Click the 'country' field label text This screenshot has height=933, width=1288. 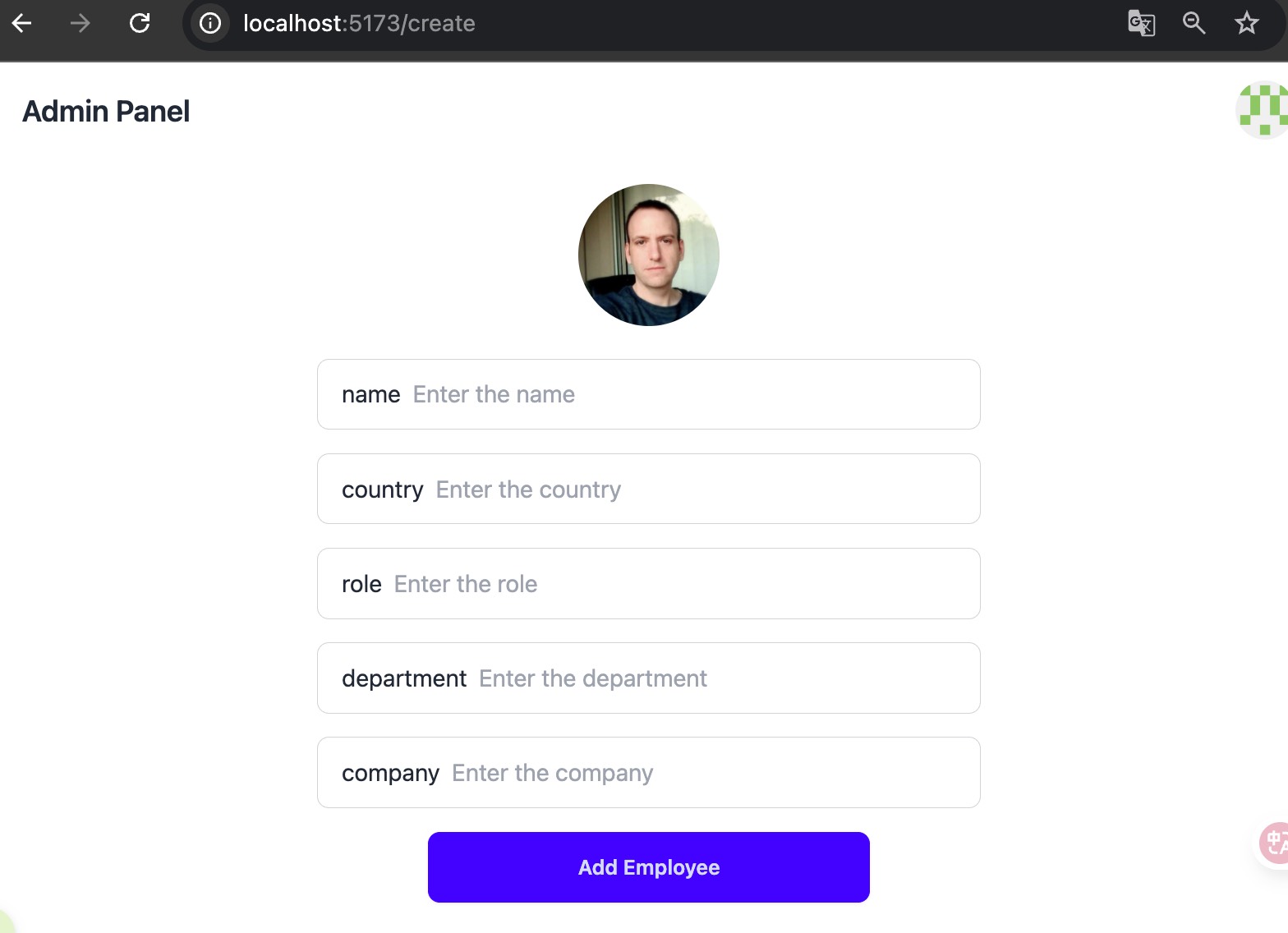[x=383, y=489]
